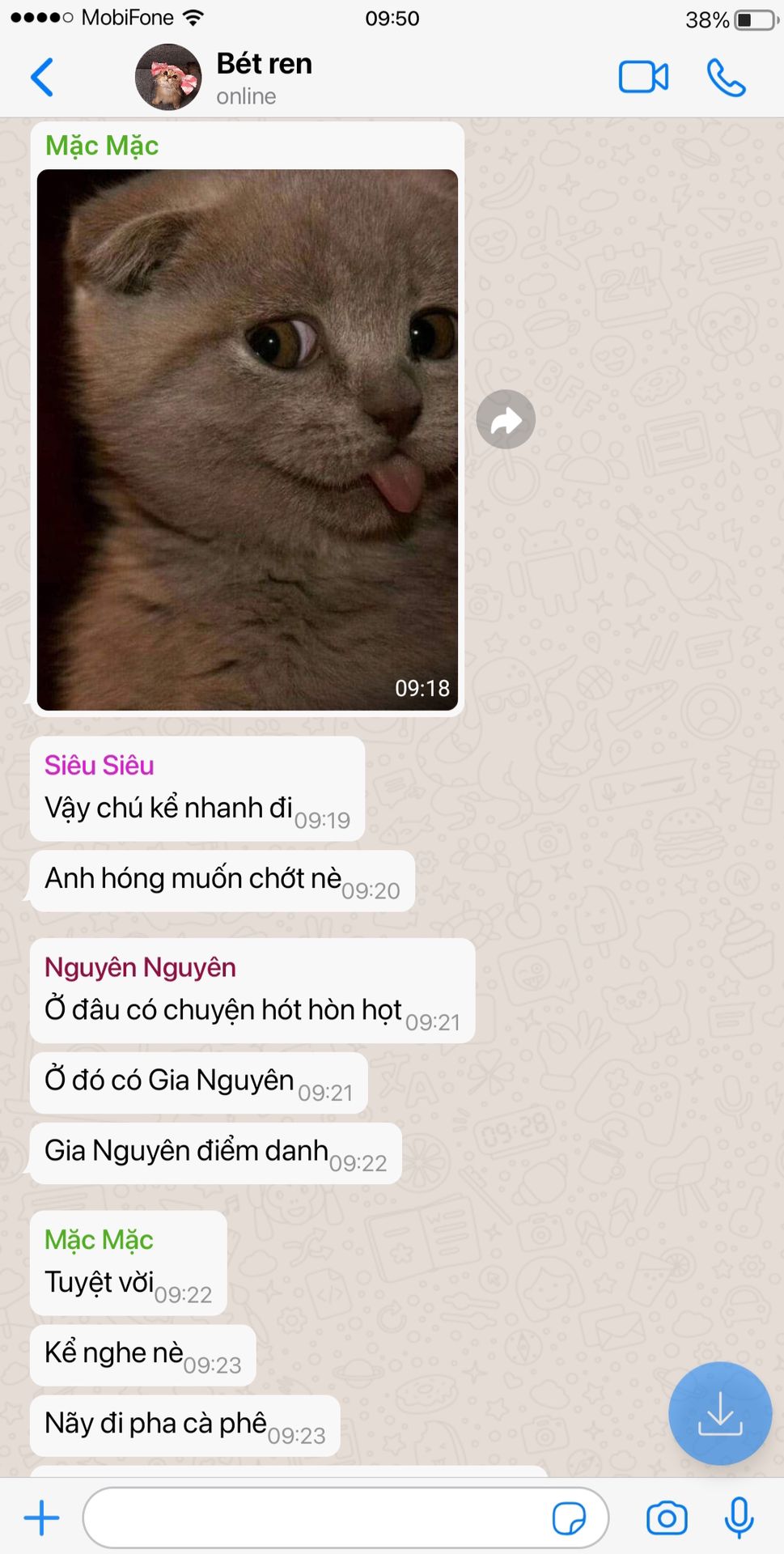Open the camera from the chat bar
Image resolution: width=784 pixels, height=1554 pixels.
tap(667, 1518)
